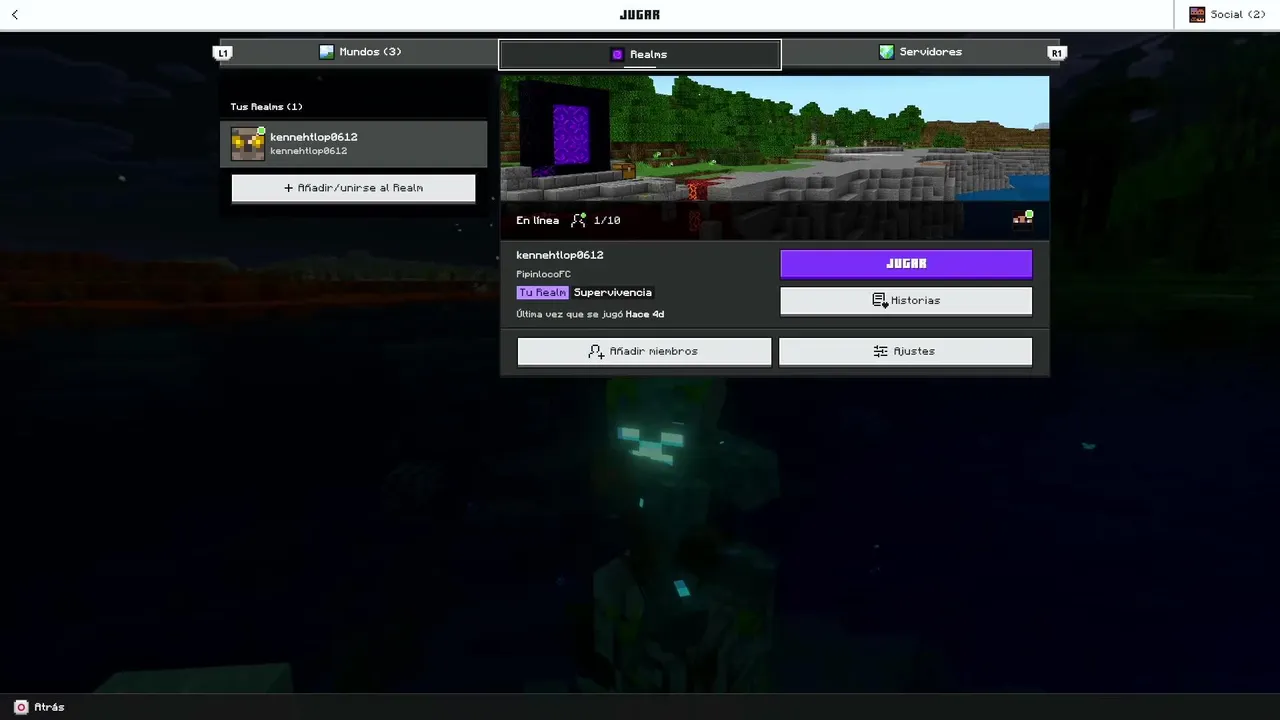Image resolution: width=1280 pixels, height=720 pixels.
Task: Click the R1 shoulder button indicator
Action: pyautogui.click(x=1056, y=53)
